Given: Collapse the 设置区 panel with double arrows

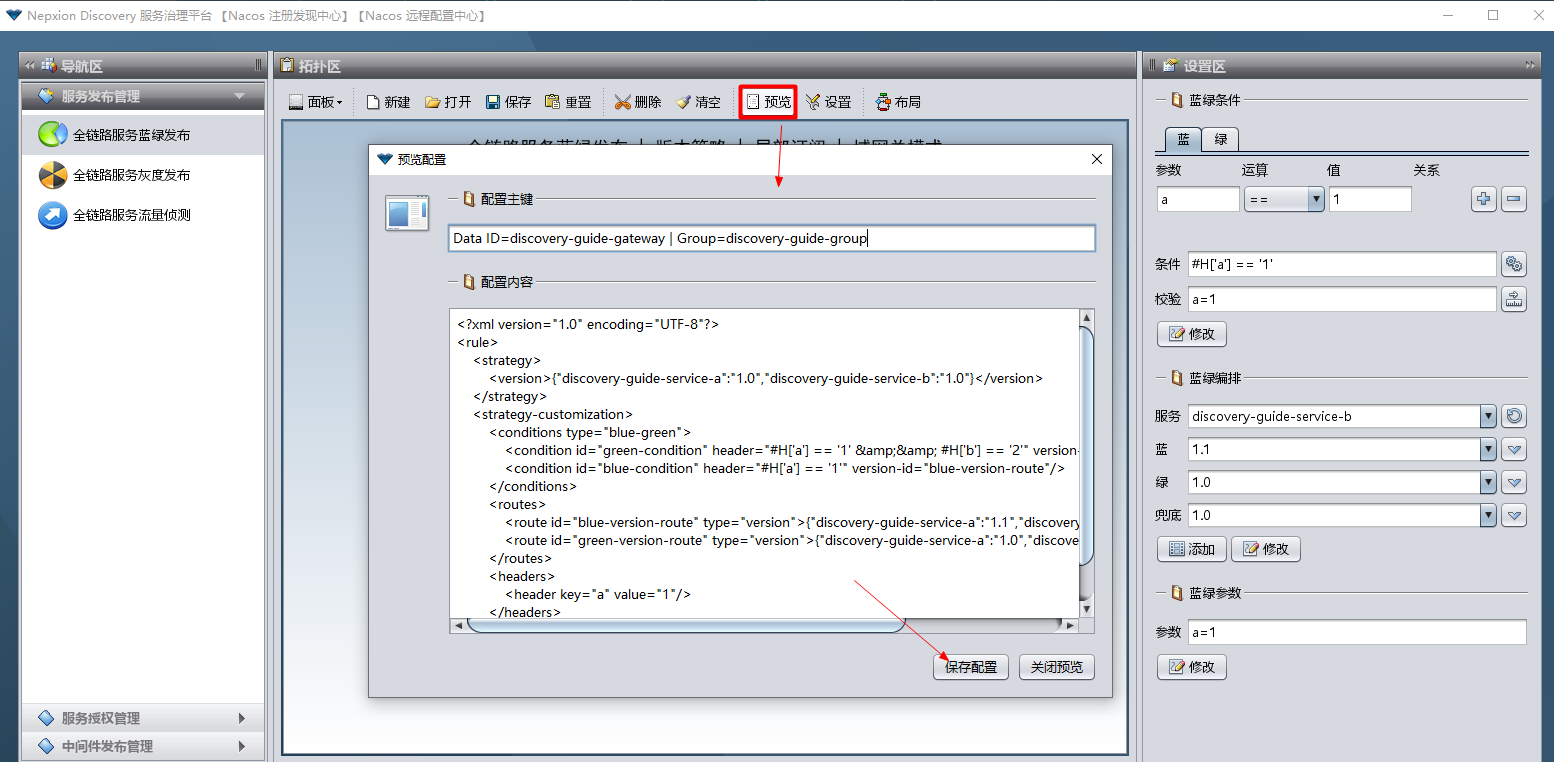Looking at the screenshot, I should (1530, 66).
